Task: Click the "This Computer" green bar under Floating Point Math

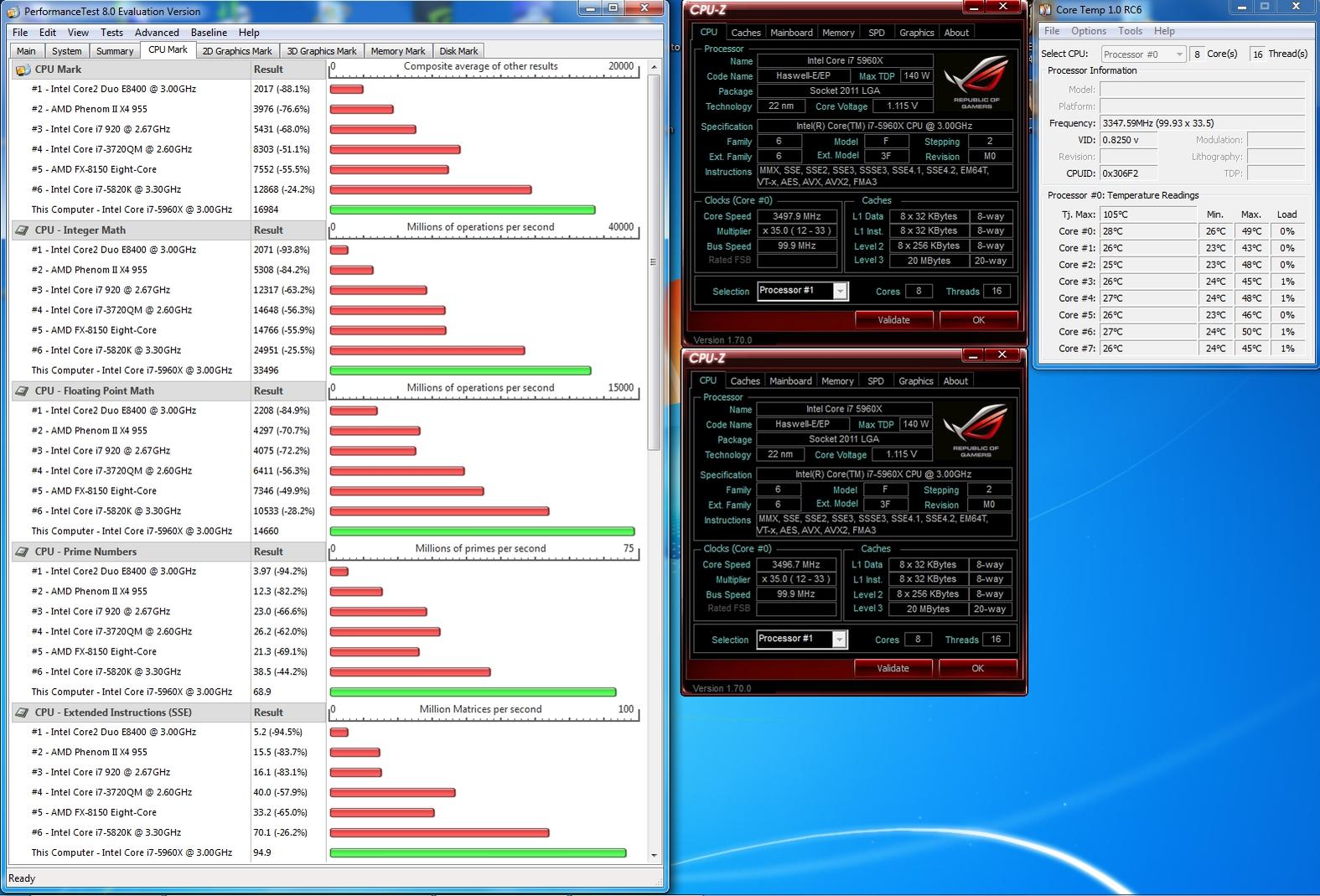Action: click(x=482, y=531)
